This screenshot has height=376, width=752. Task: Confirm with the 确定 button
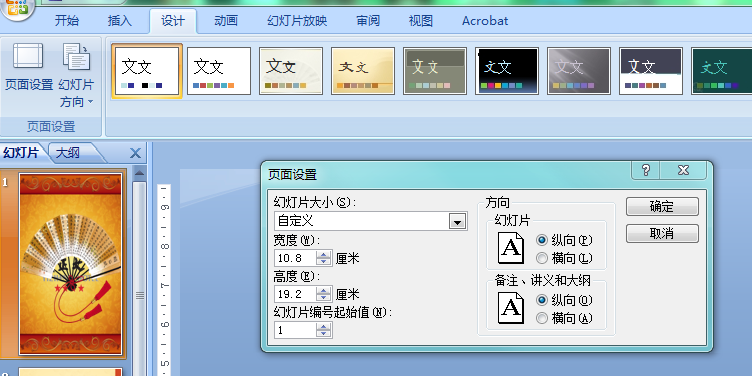click(662, 207)
